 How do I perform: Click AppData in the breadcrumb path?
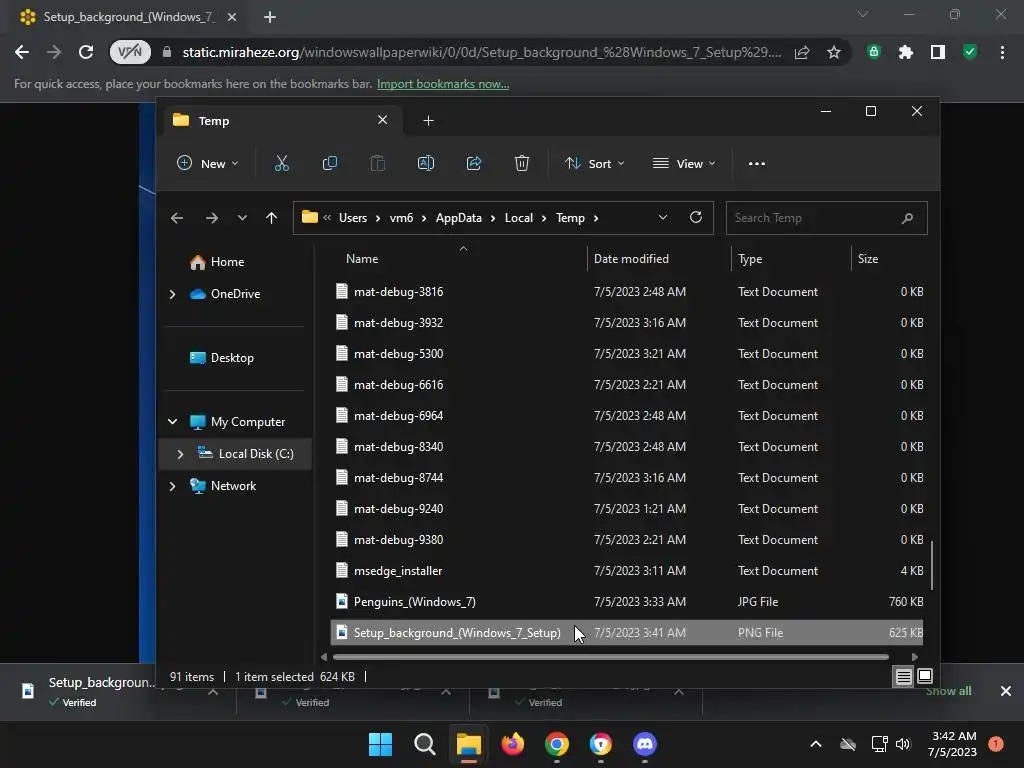[458, 218]
